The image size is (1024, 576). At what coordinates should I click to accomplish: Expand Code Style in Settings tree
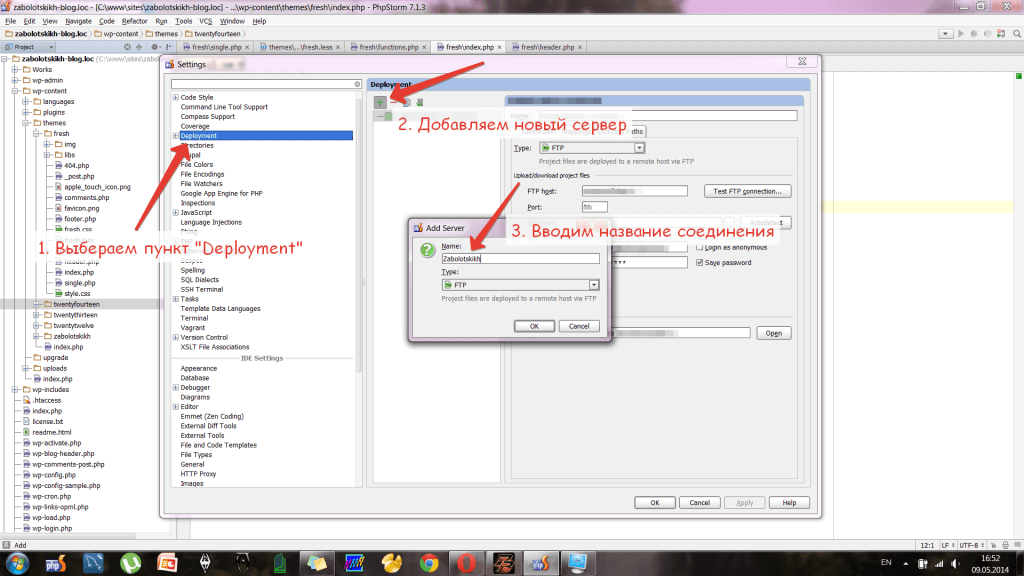click(x=176, y=97)
